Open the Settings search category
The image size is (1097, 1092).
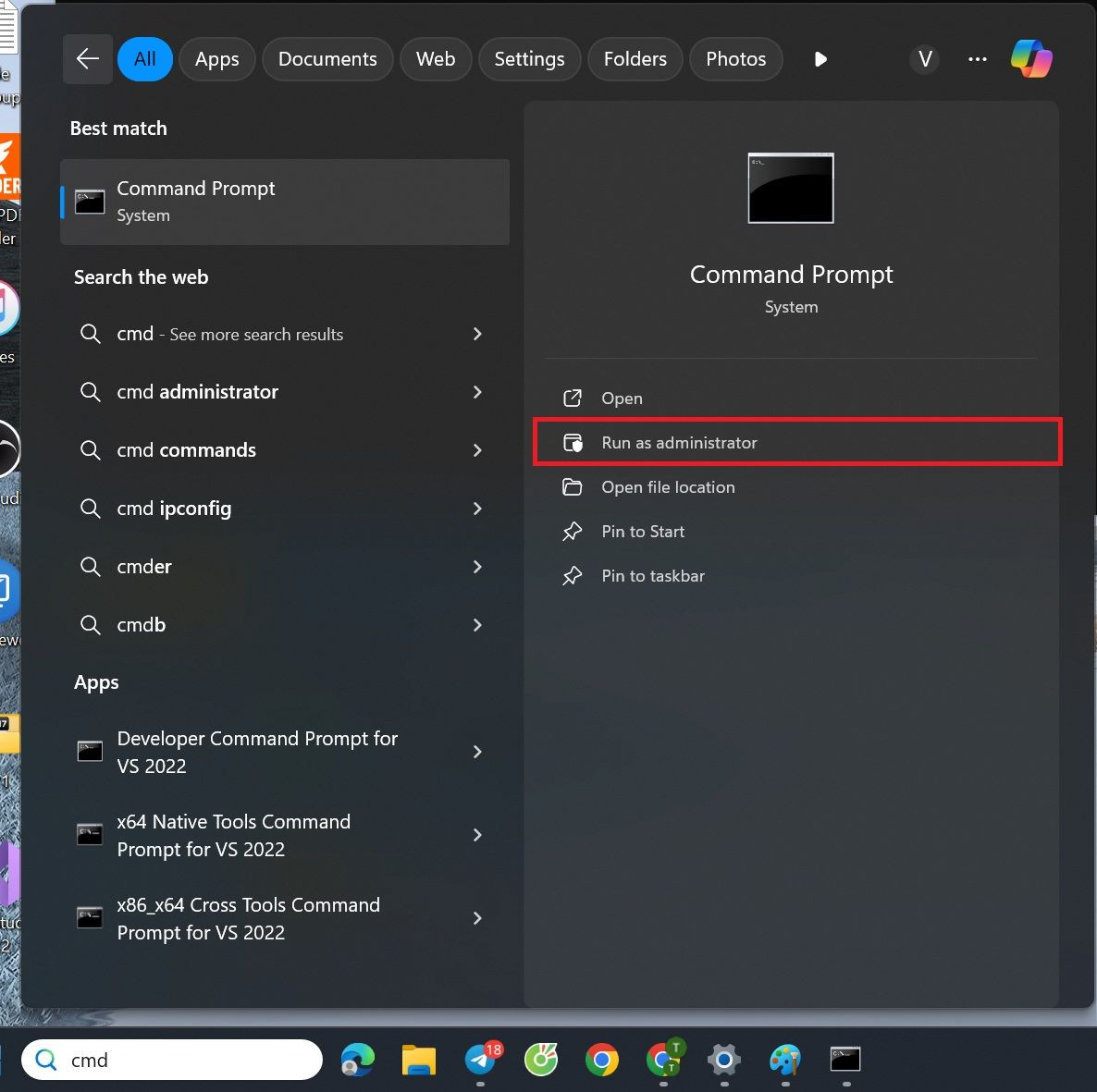529,58
